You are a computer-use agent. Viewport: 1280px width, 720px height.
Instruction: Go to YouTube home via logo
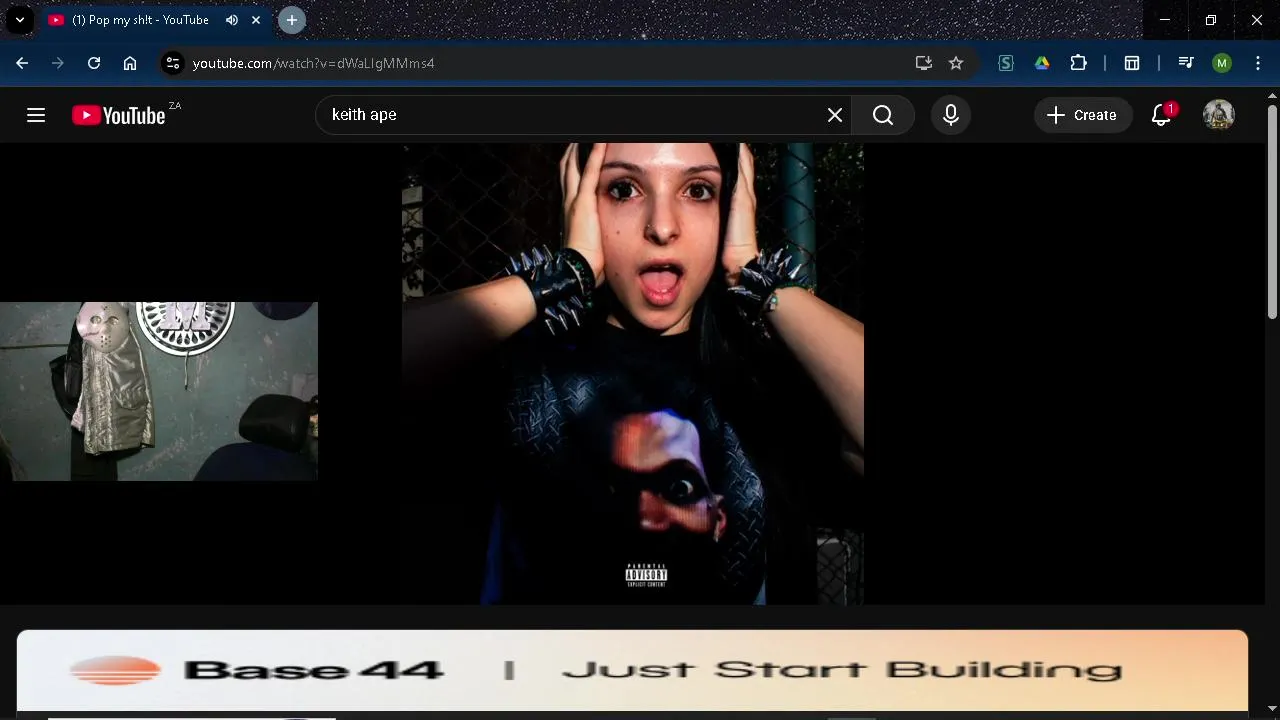tap(119, 116)
